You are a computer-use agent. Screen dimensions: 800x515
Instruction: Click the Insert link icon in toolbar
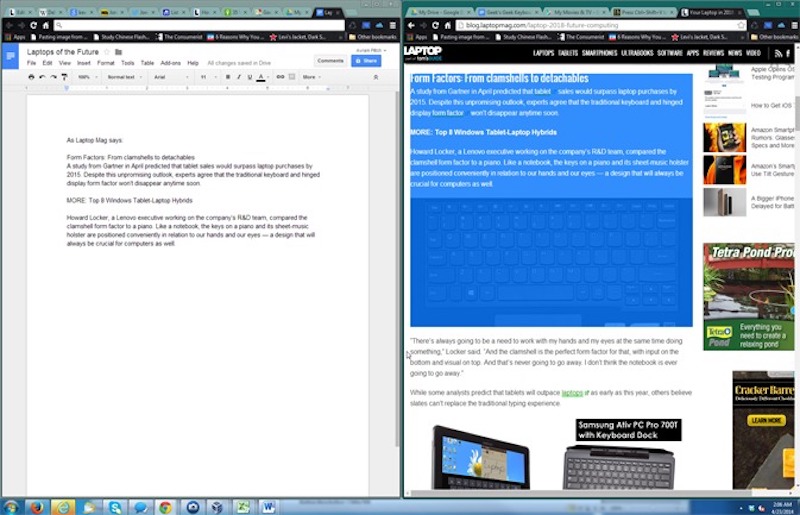[x=279, y=76]
